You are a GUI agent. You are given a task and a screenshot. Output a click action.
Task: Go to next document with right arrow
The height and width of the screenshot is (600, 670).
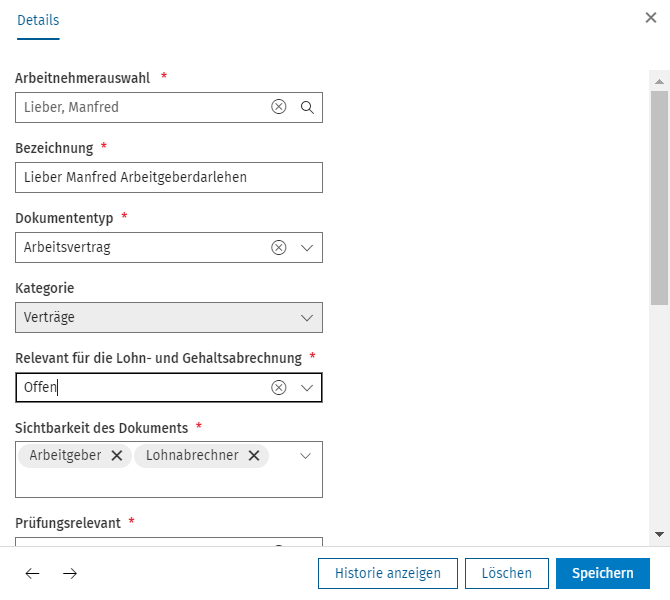pos(70,573)
